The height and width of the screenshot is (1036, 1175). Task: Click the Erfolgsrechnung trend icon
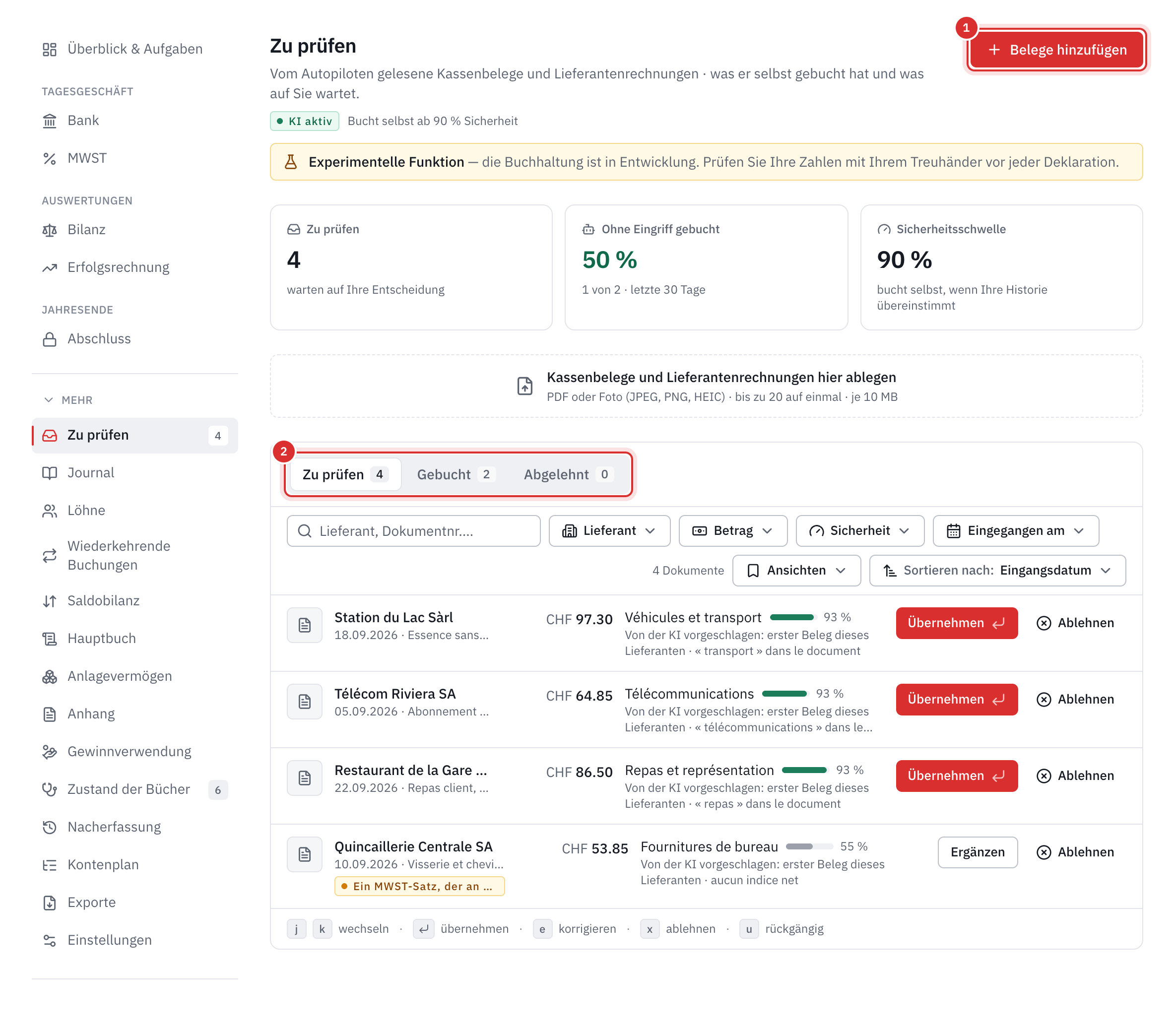coord(50,268)
